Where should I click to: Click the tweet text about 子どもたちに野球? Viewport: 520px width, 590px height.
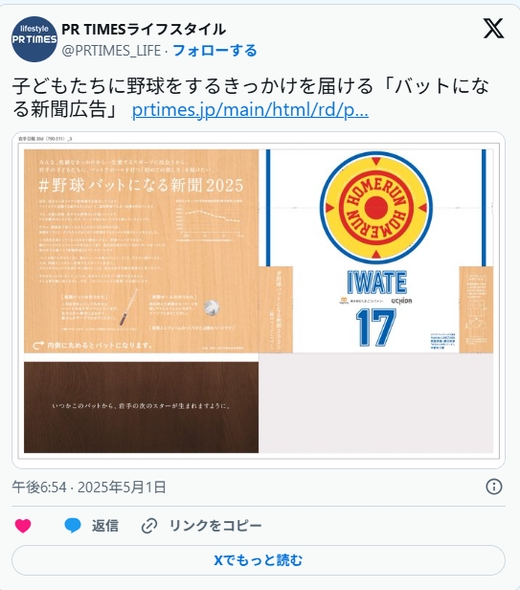click(x=251, y=97)
